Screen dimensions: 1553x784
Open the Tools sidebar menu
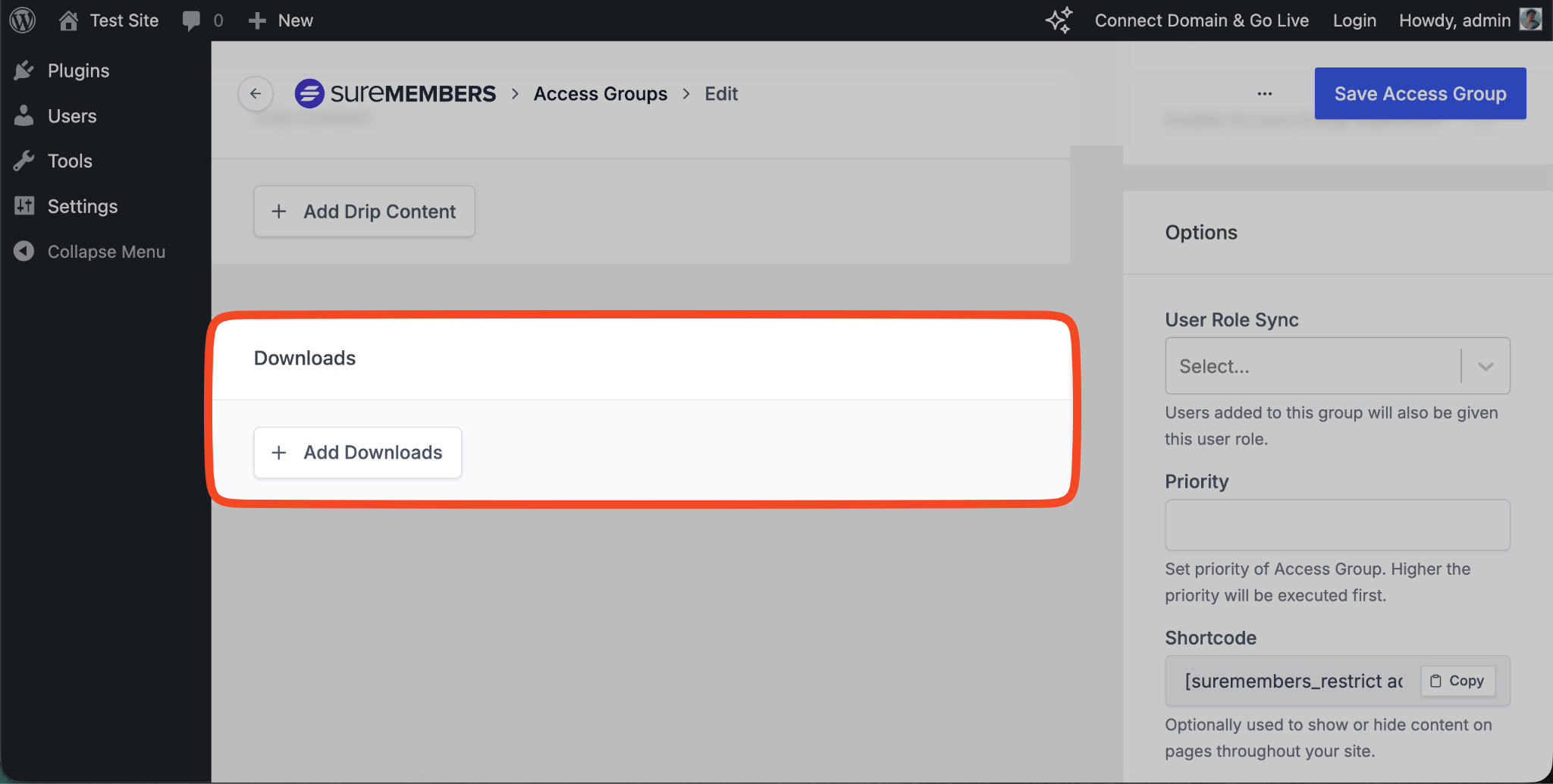pos(70,161)
